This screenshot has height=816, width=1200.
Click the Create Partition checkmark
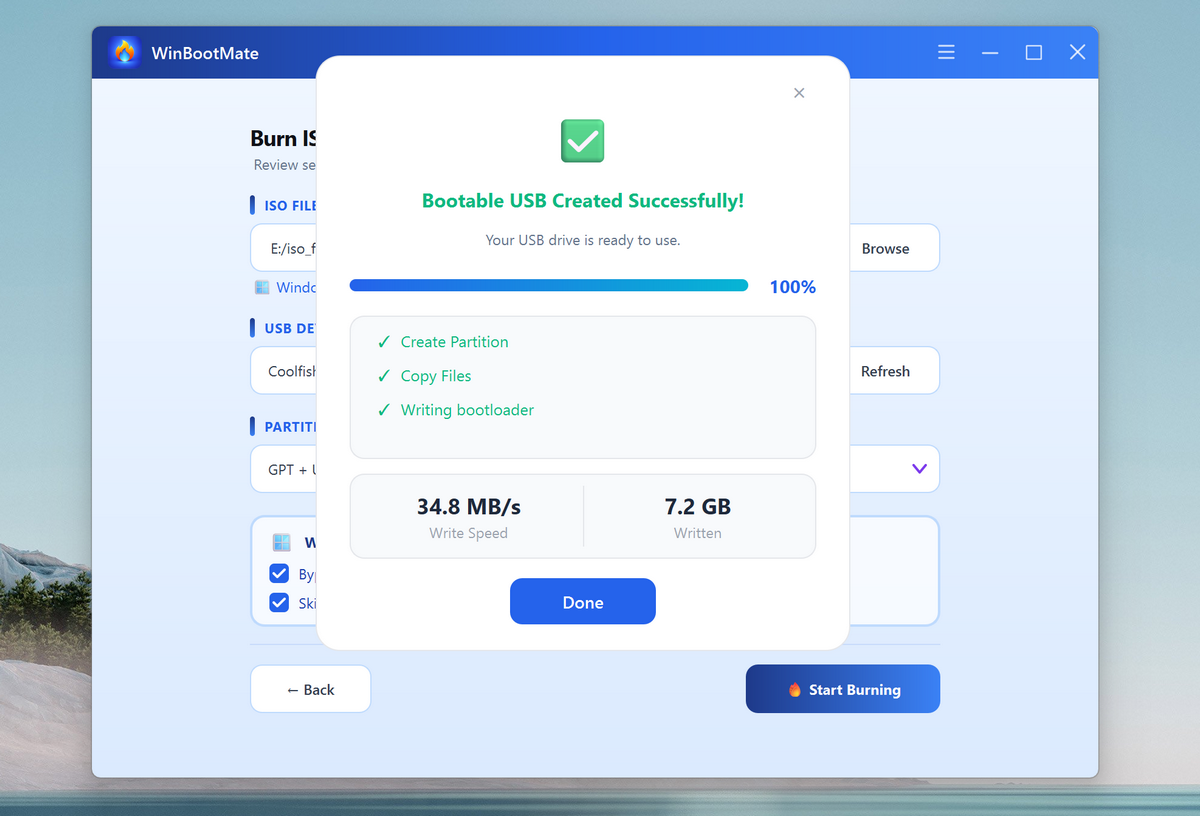point(384,342)
